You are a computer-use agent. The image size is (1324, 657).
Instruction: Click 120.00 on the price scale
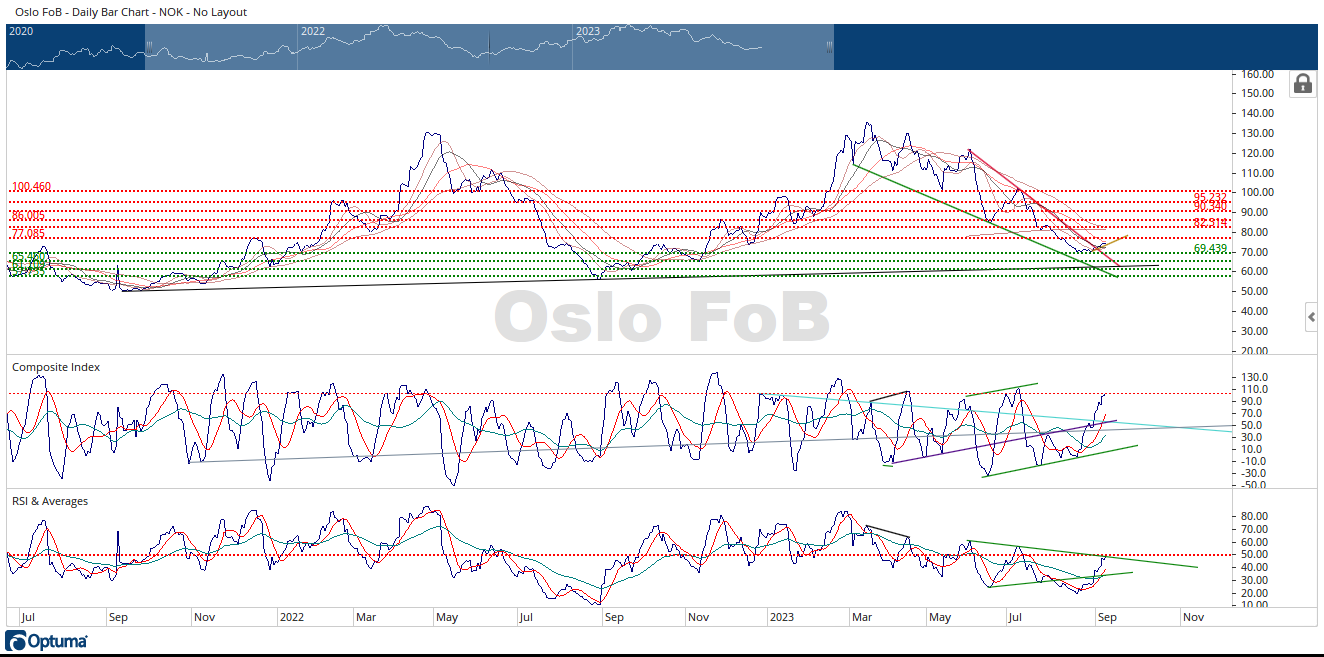(1255, 153)
